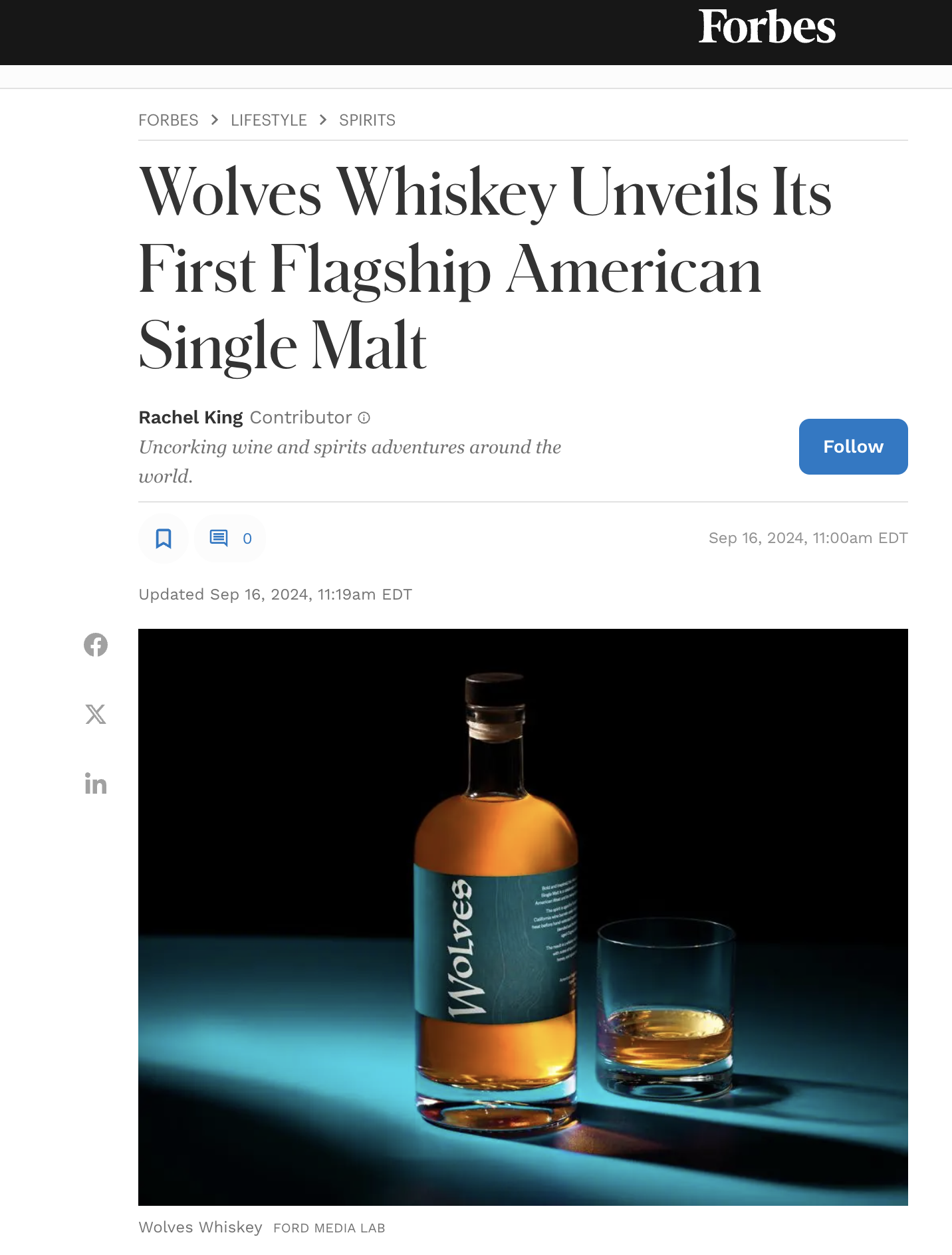Image resolution: width=952 pixels, height=1255 pixels.
Task: Click chevron after LIFESTYLE breadcrumb
Action: pyautogui.click(x=323, y=120)
